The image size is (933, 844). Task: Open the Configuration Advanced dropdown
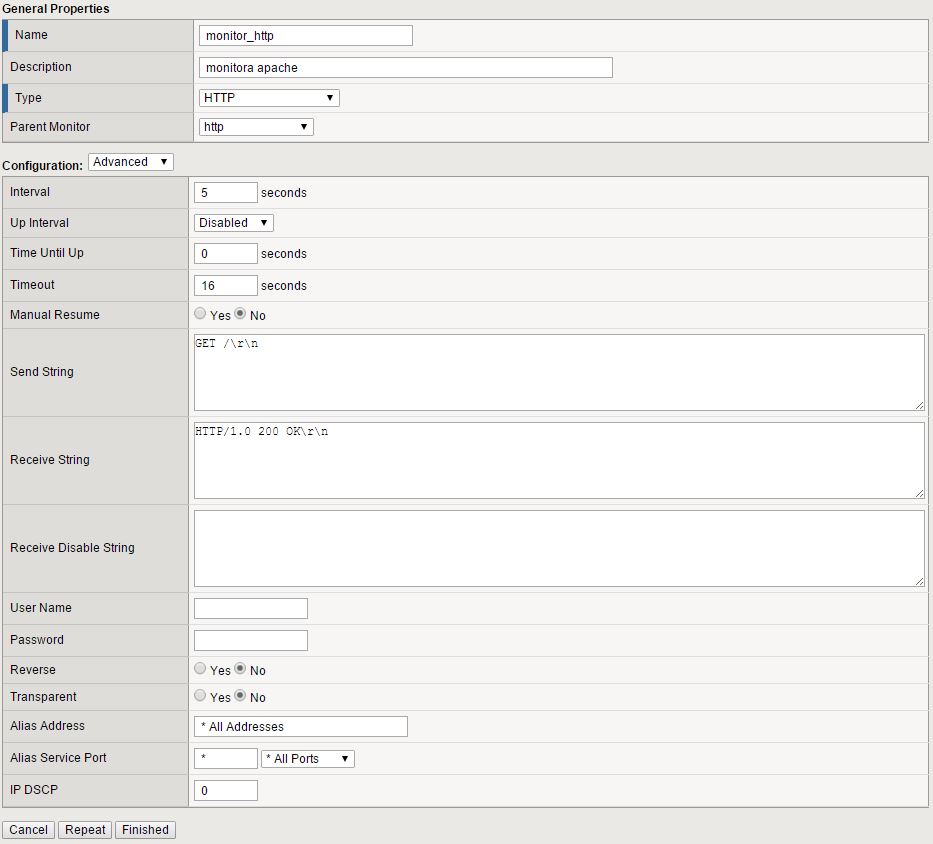(131, 162)
